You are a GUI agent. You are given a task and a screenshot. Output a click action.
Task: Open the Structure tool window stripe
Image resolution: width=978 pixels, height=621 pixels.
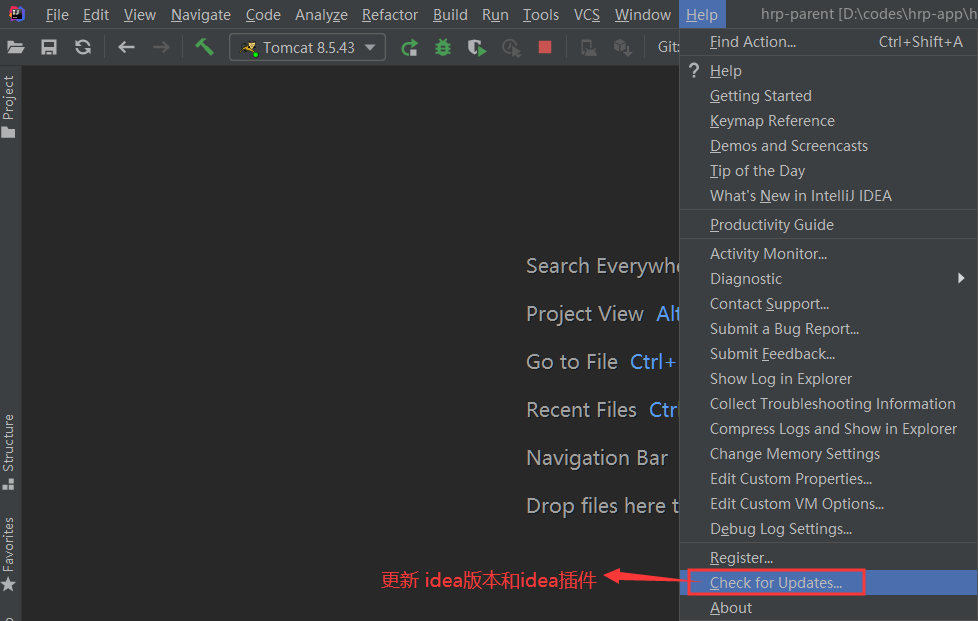point(9,452)
